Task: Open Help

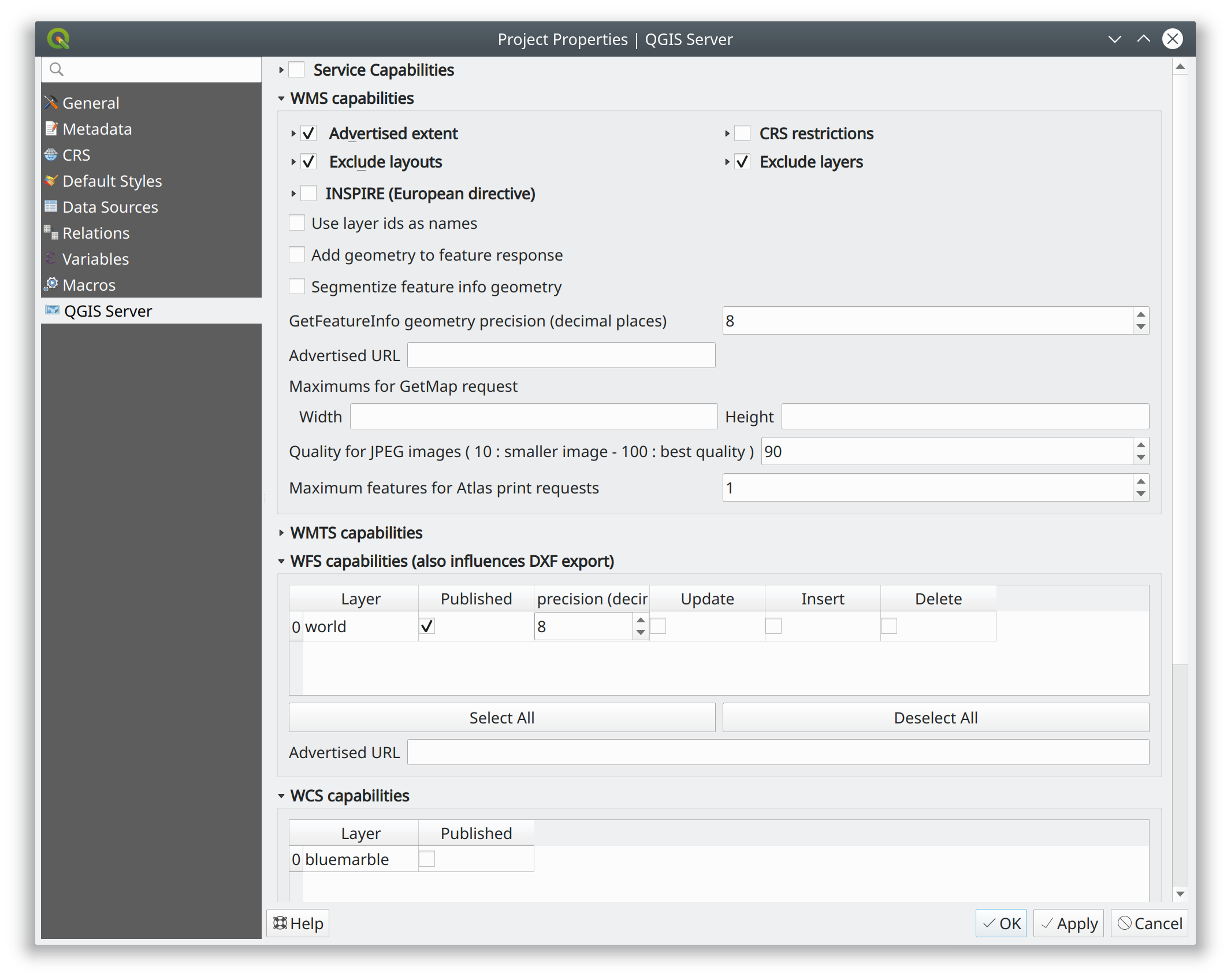Action: 298,923
